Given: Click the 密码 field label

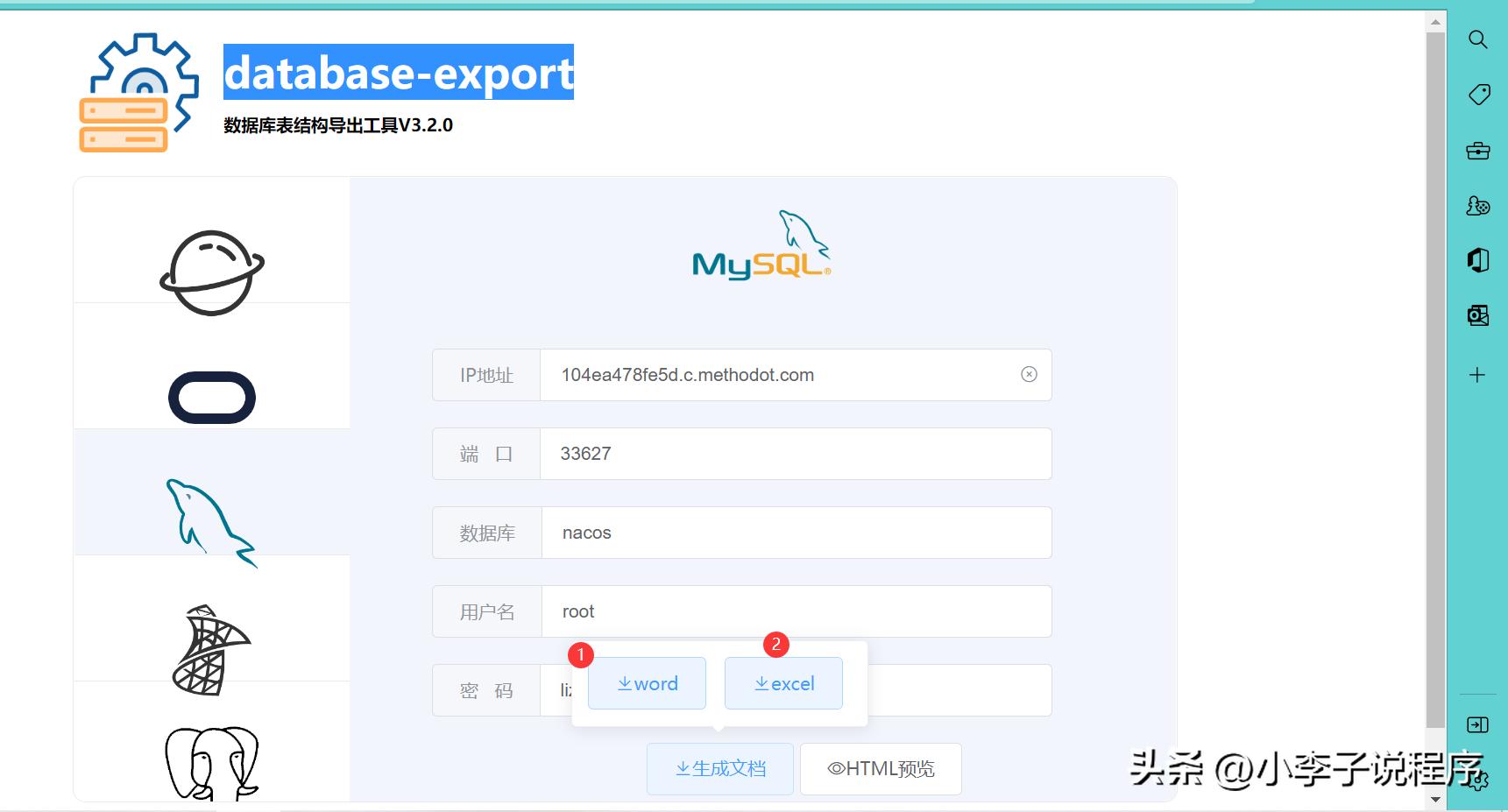Looking at the screenshot, I should click(486, 690).
